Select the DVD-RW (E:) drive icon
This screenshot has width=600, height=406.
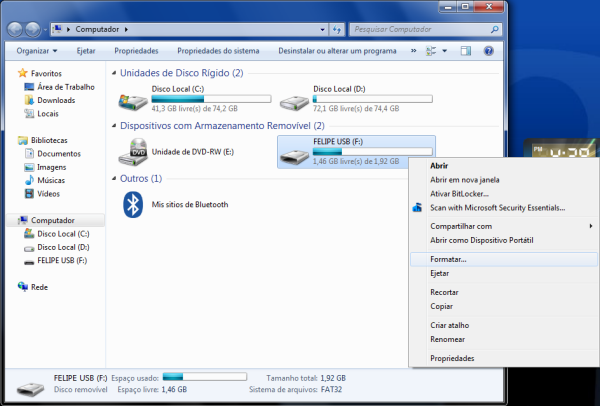coord(133,151)
